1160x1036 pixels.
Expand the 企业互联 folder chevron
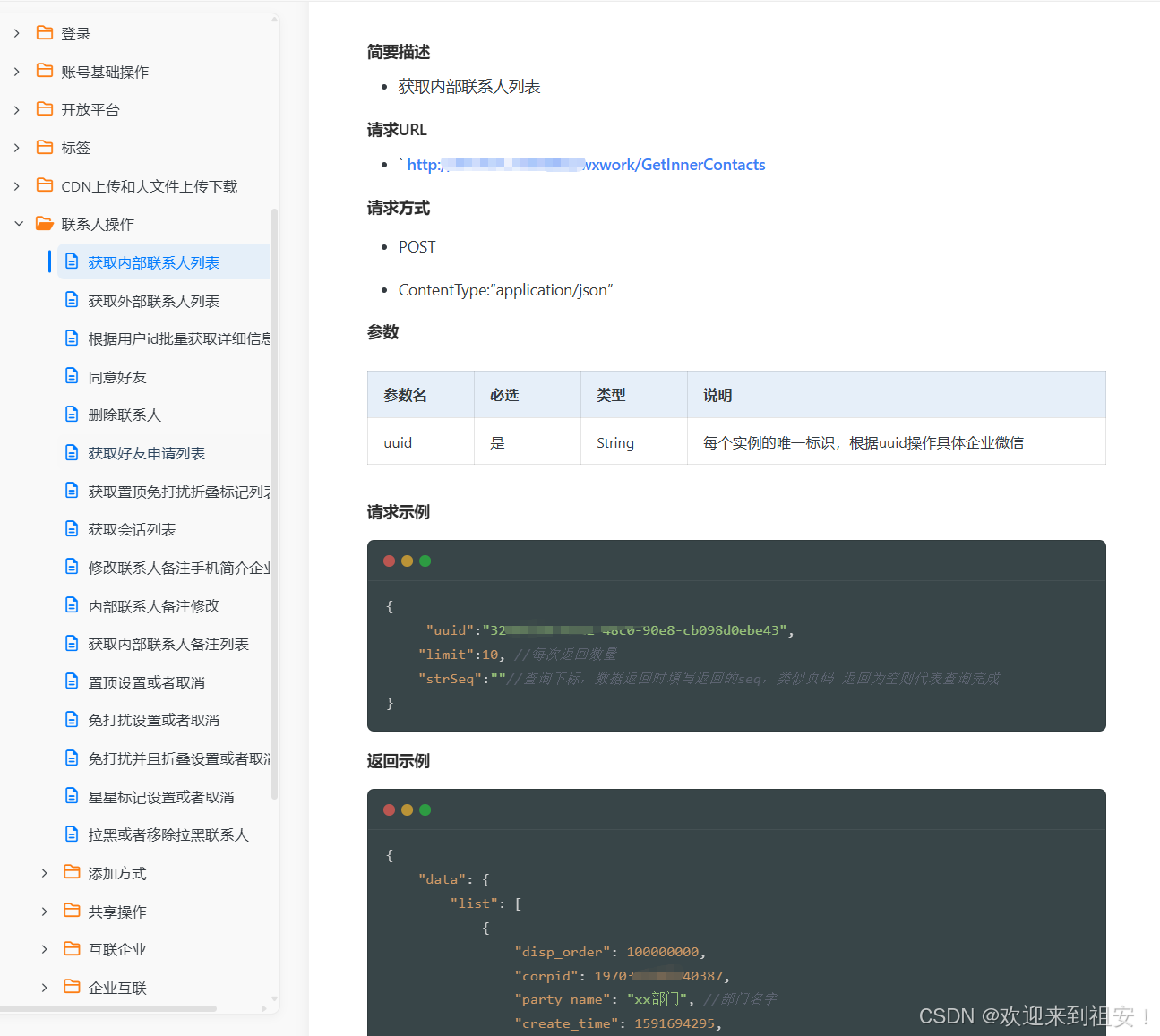(x=44, y=988)
